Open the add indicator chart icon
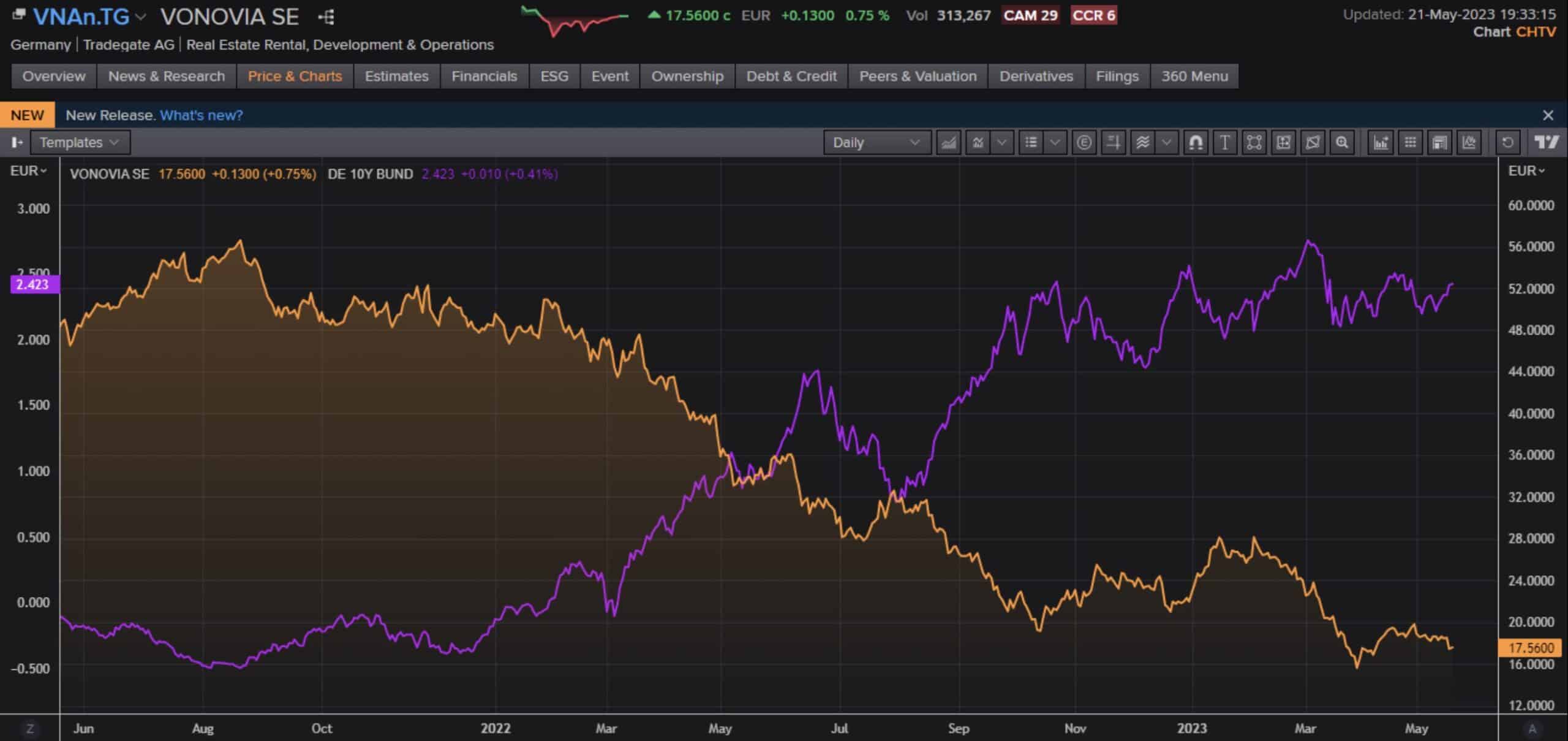Screen dimensions: 1568x741 (978, 142)
